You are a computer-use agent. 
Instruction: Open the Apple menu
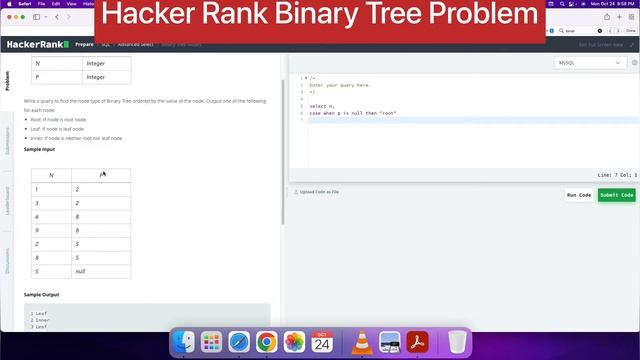tap(9, 4)
